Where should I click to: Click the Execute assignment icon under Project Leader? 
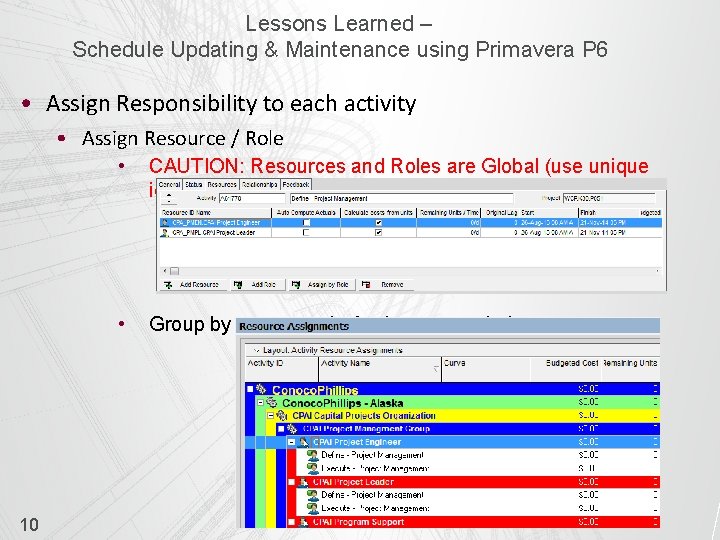[x=313, y=508]
